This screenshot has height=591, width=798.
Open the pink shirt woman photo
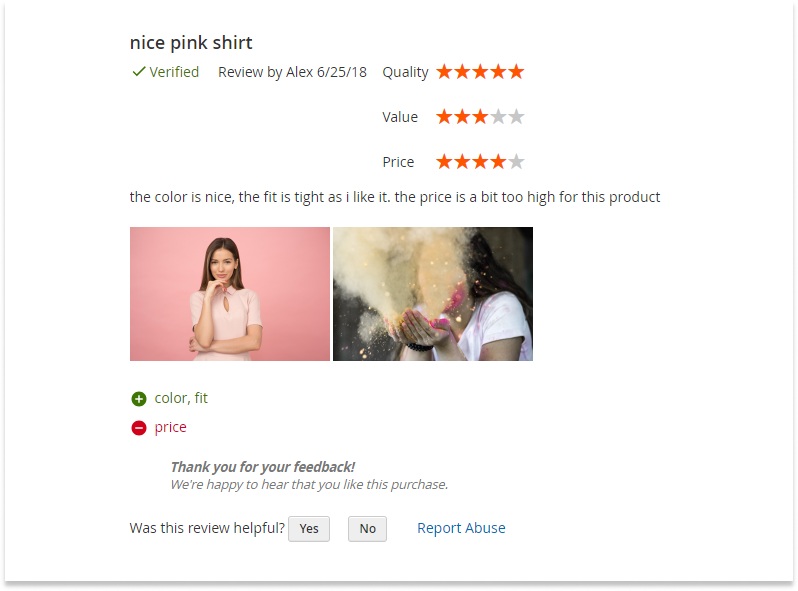[230, 294]
